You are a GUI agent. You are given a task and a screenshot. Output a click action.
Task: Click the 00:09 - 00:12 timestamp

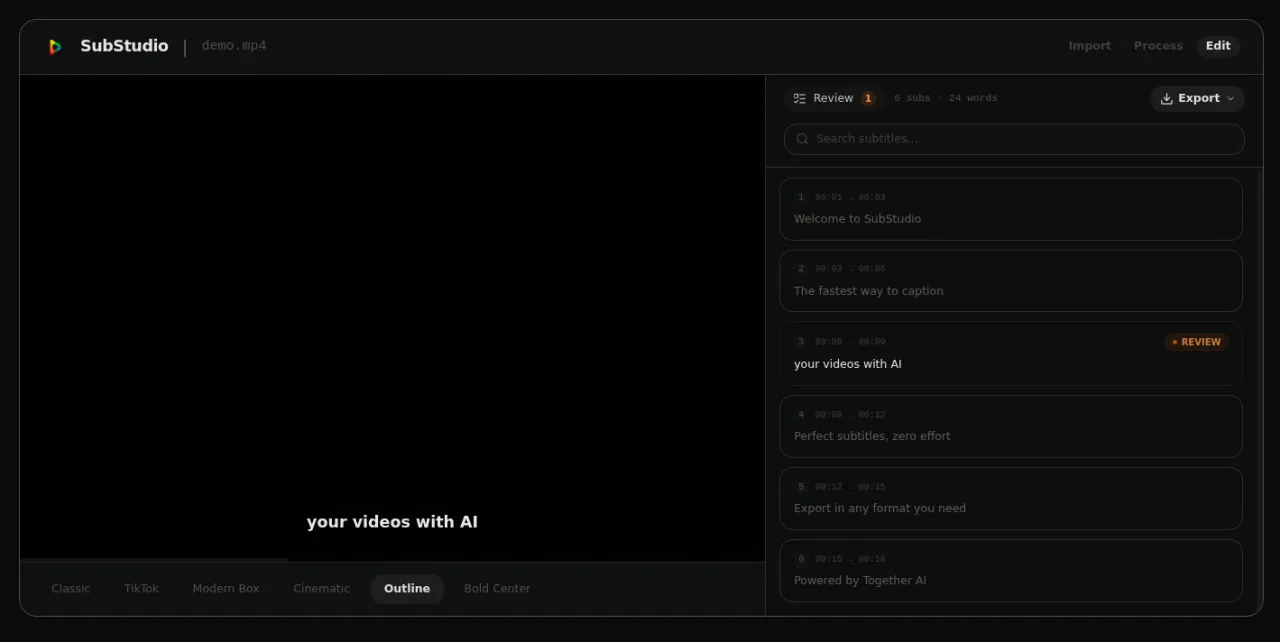coord(850,415)
